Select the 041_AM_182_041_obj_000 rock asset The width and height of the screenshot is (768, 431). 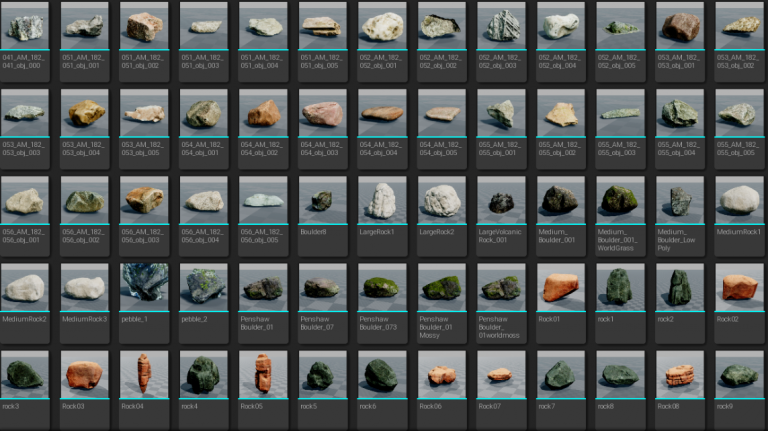click(24, 25)
